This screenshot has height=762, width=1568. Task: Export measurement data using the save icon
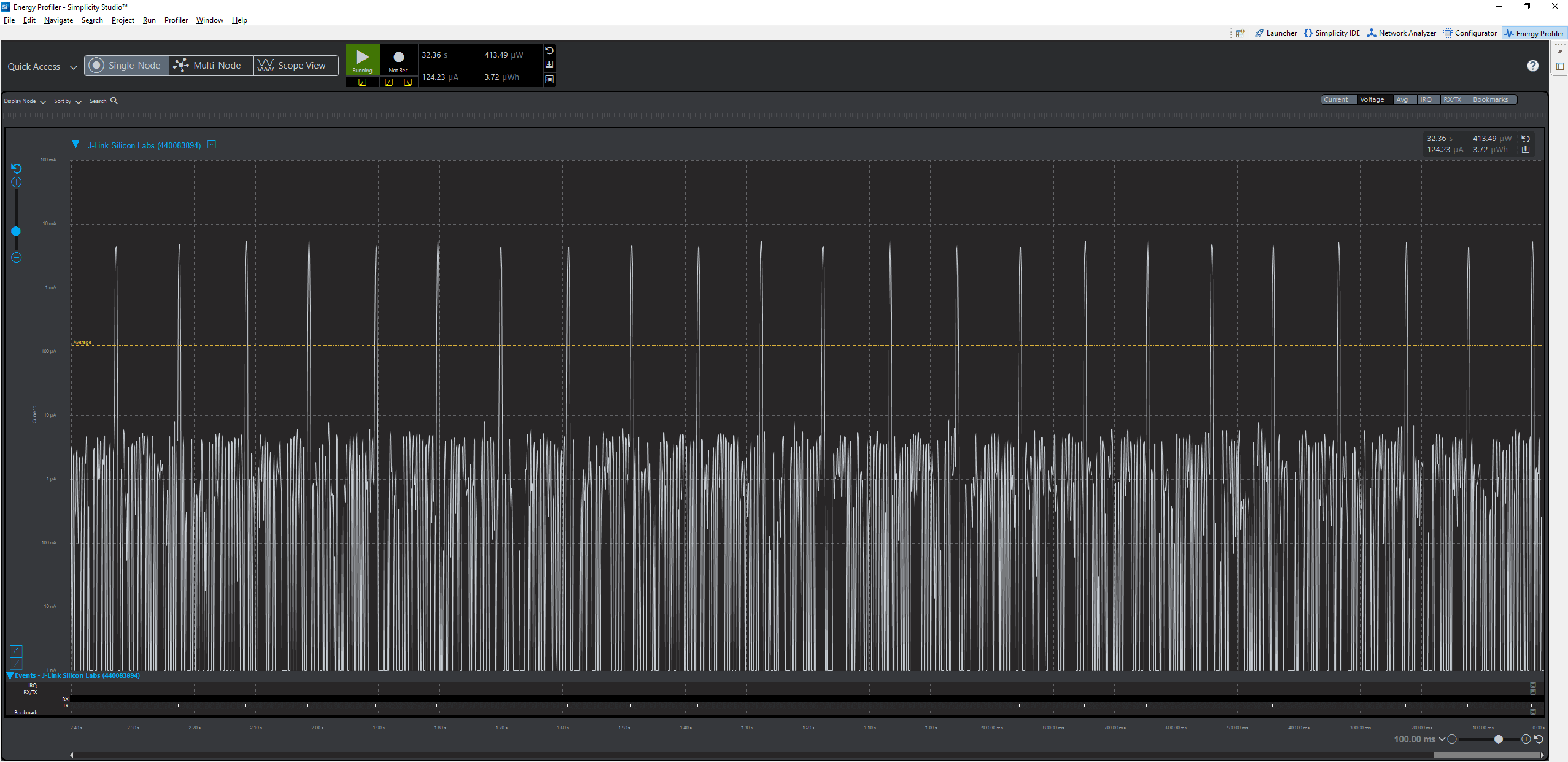coord(549,64)
